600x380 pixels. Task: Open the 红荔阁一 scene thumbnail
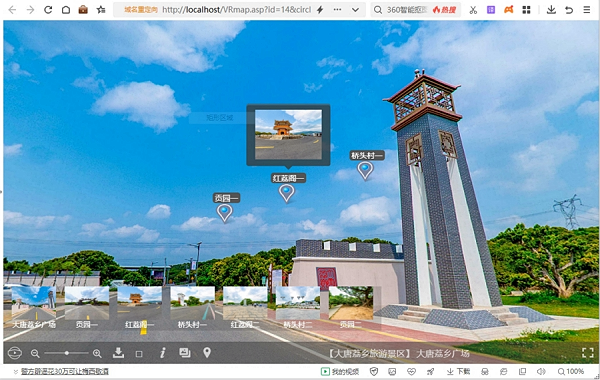click(x=140, y=303)
